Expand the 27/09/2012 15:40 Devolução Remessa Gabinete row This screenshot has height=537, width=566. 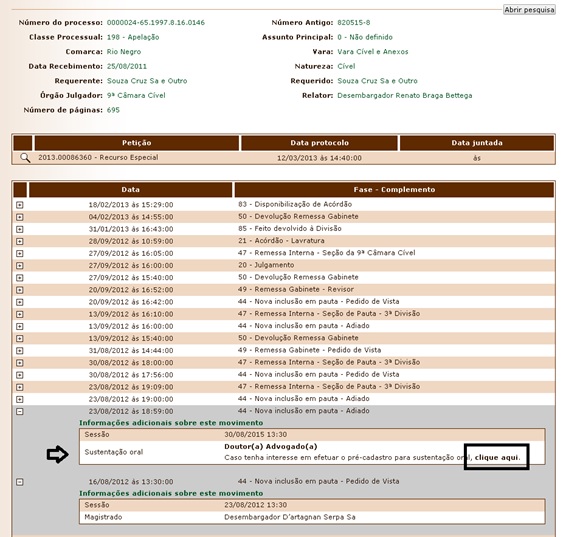point(20,278)
